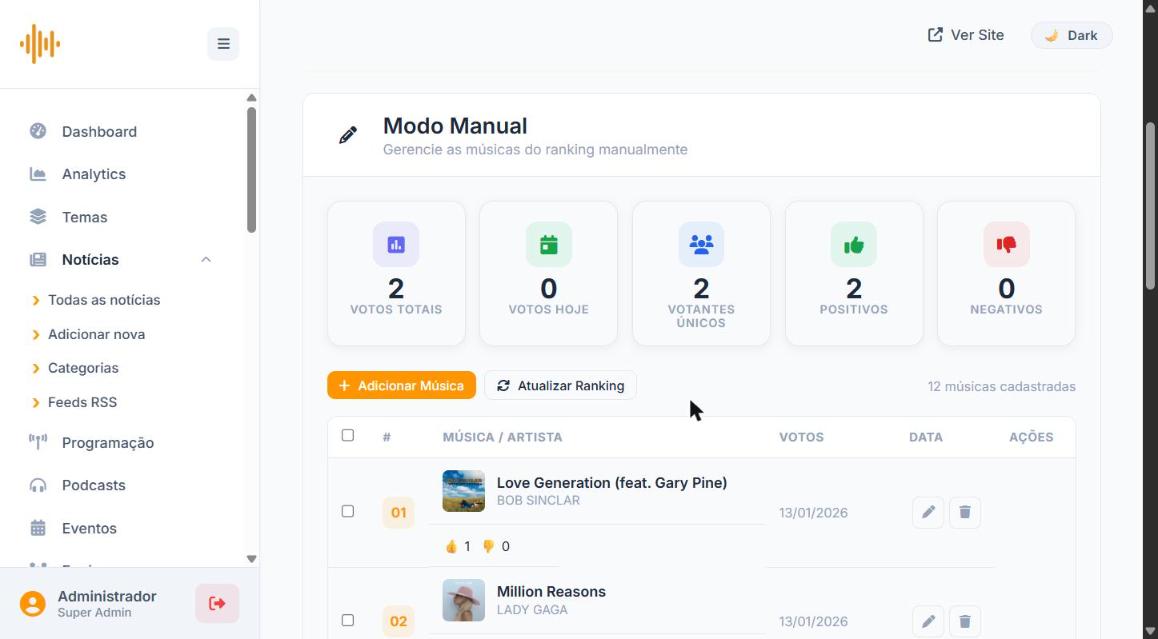Delete the Million Reasons song entry

tap(965, 621)
